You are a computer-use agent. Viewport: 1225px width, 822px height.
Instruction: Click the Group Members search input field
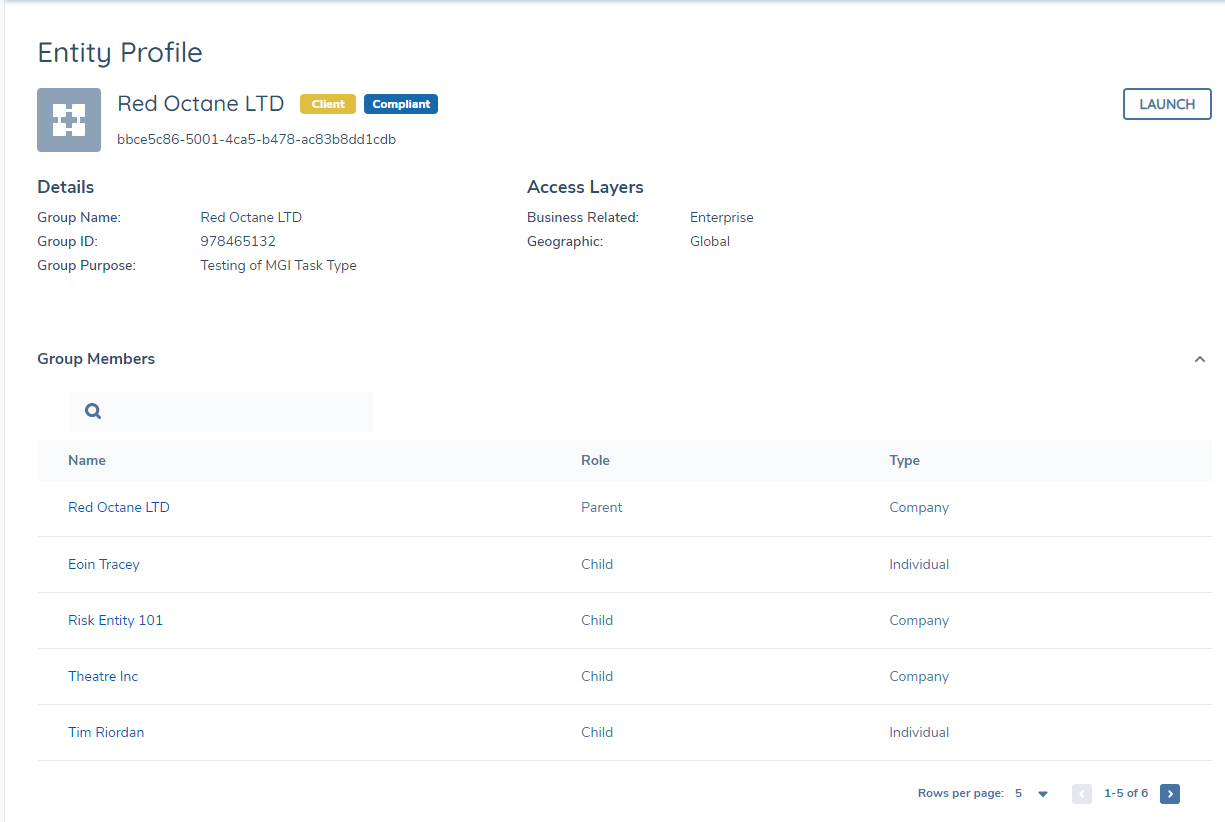(235, 411)
